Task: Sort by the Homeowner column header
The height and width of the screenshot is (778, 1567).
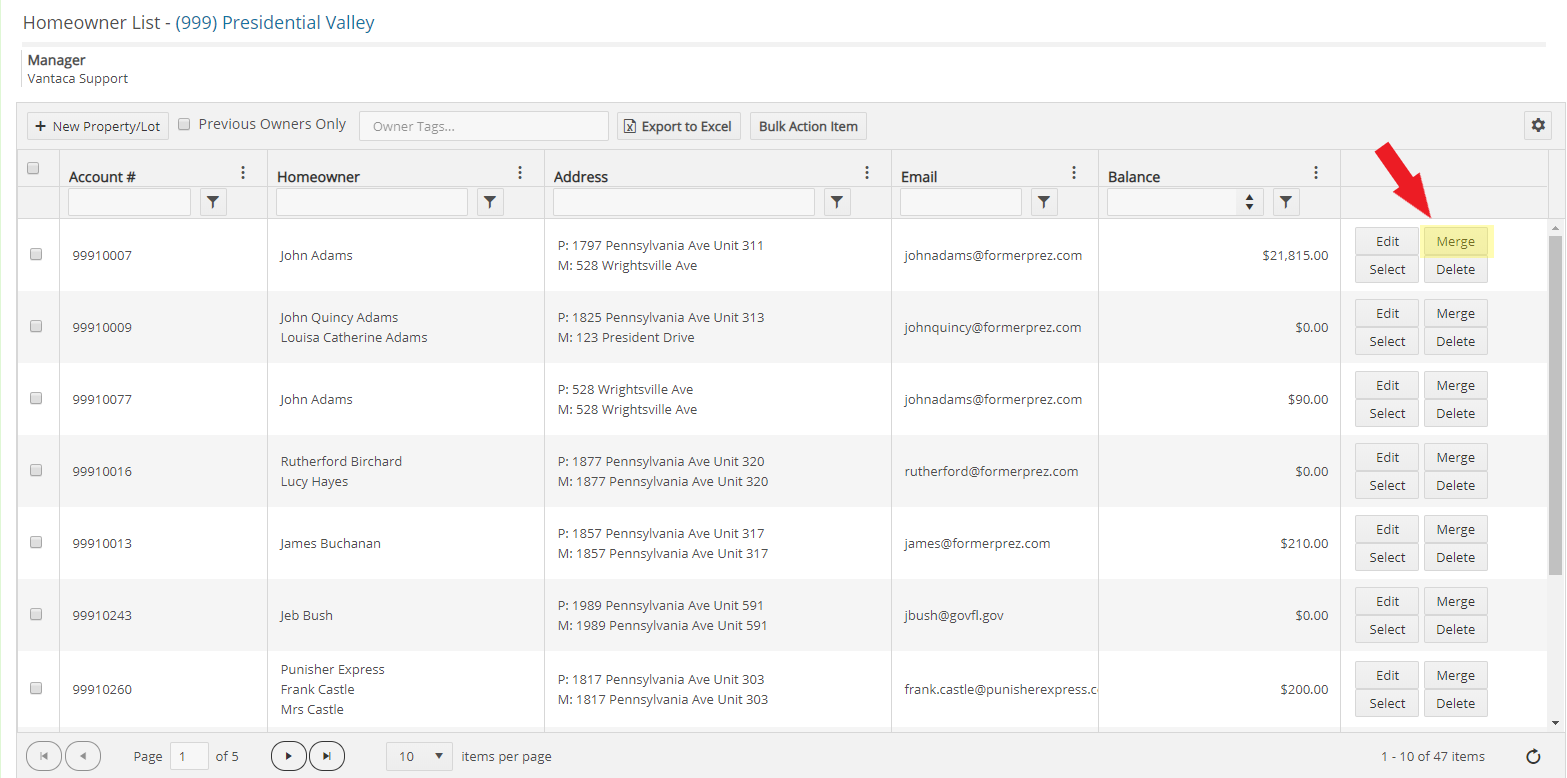Action: coord(318,177)
